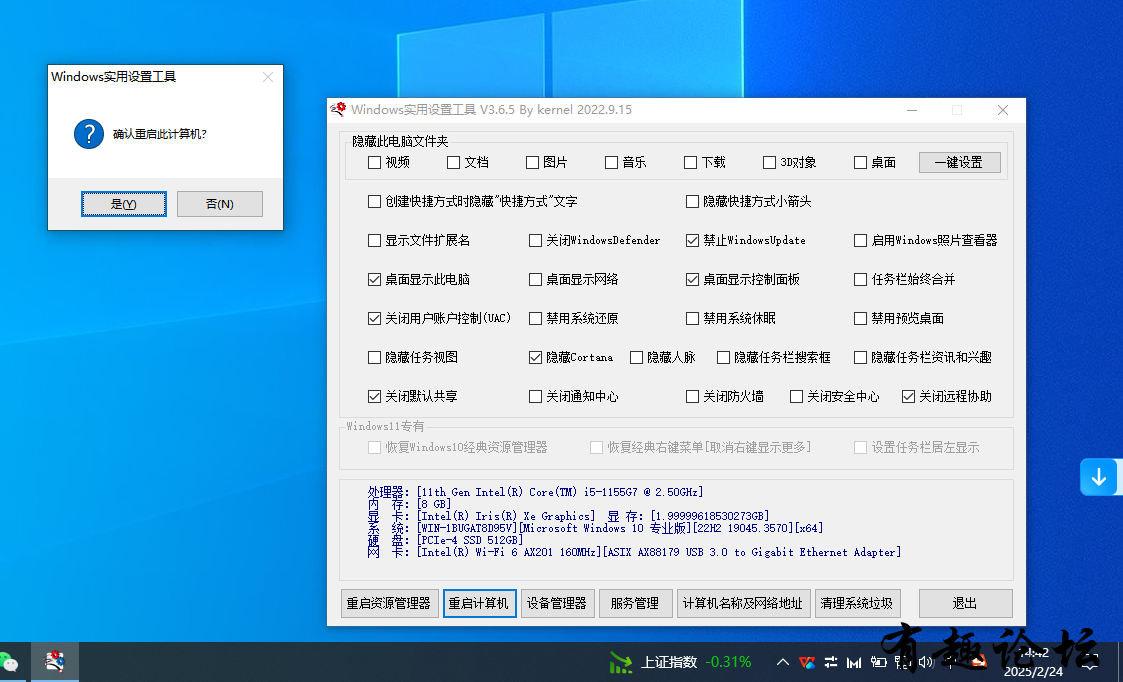
Task: Tick 禁用预览桌面 checkbox
Action: [860, 318]
